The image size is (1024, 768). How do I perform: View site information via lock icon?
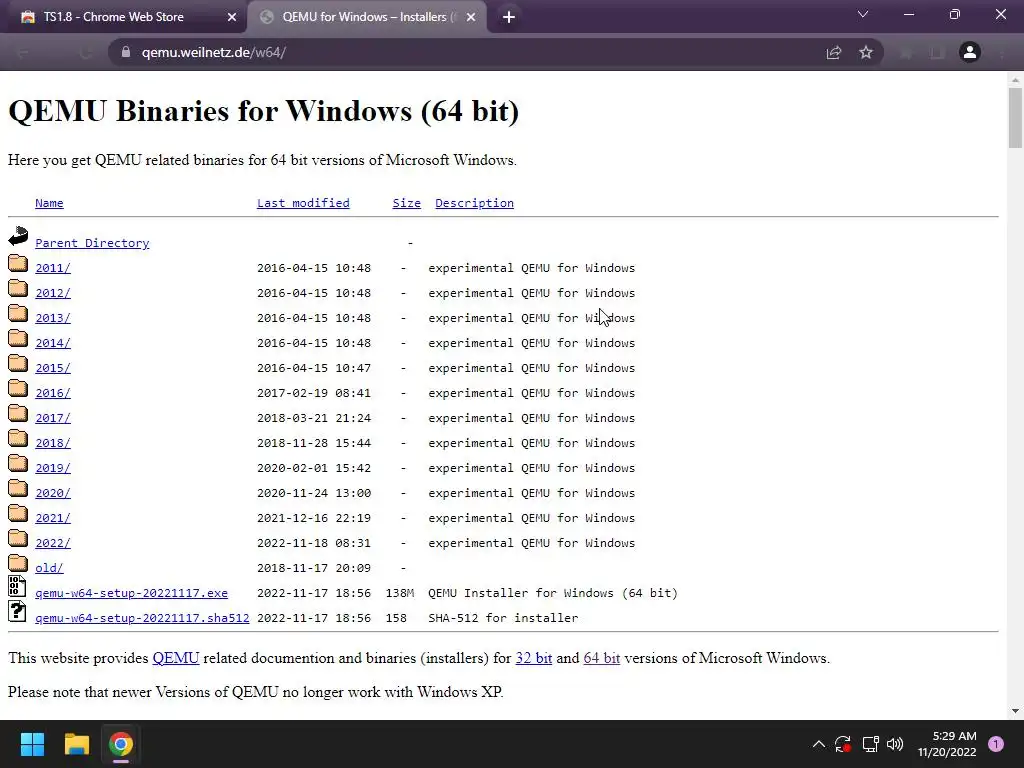pyautogui.click(x=126, y=52)
